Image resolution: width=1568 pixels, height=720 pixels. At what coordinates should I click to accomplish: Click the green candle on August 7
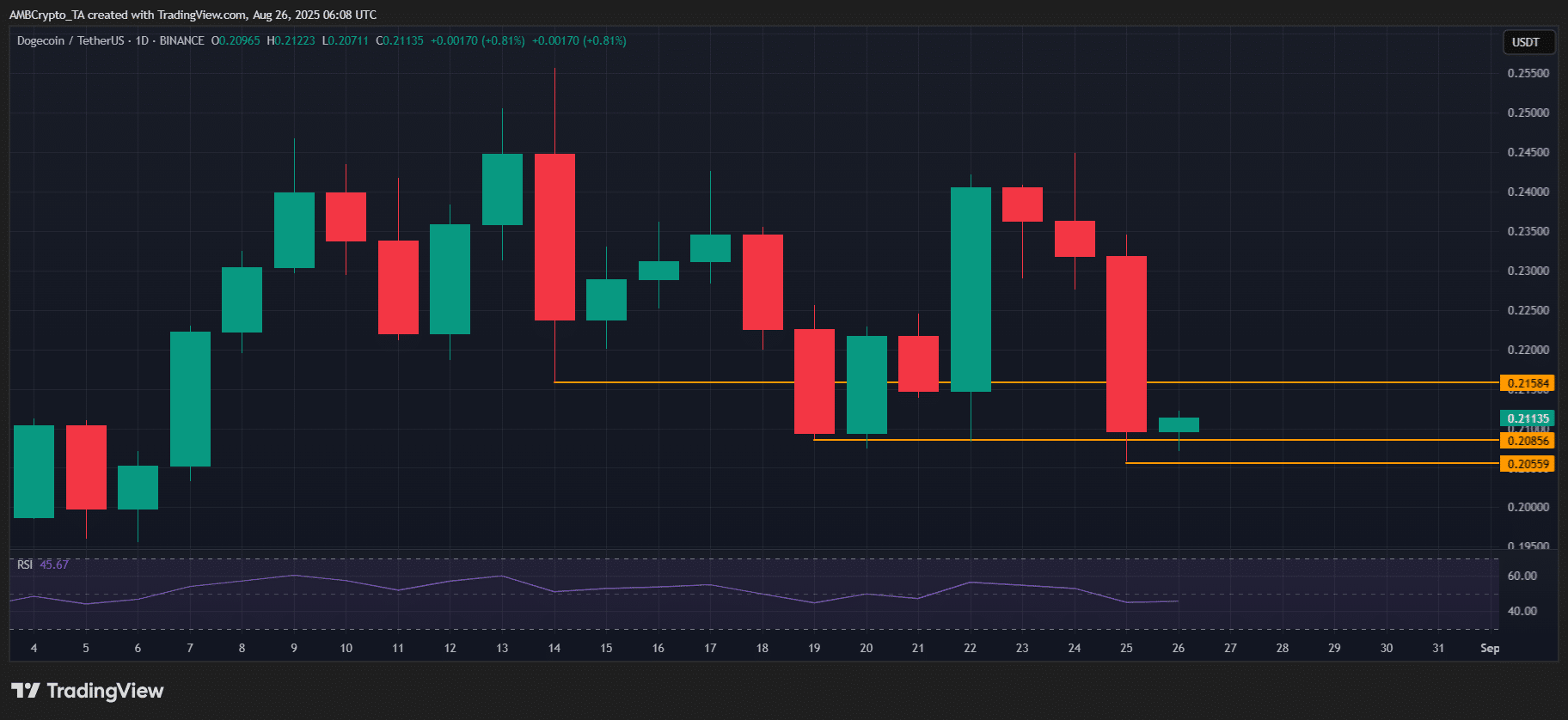click(x=190, y=399)
